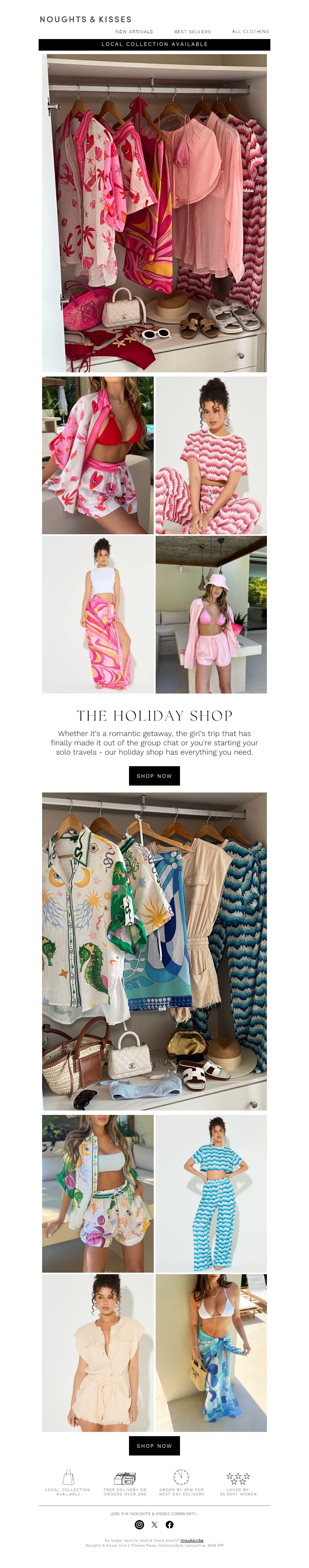309x1568 pixels.
Task: Open the X social icon
Action: pyautogui.click(x=154, y=1525)
